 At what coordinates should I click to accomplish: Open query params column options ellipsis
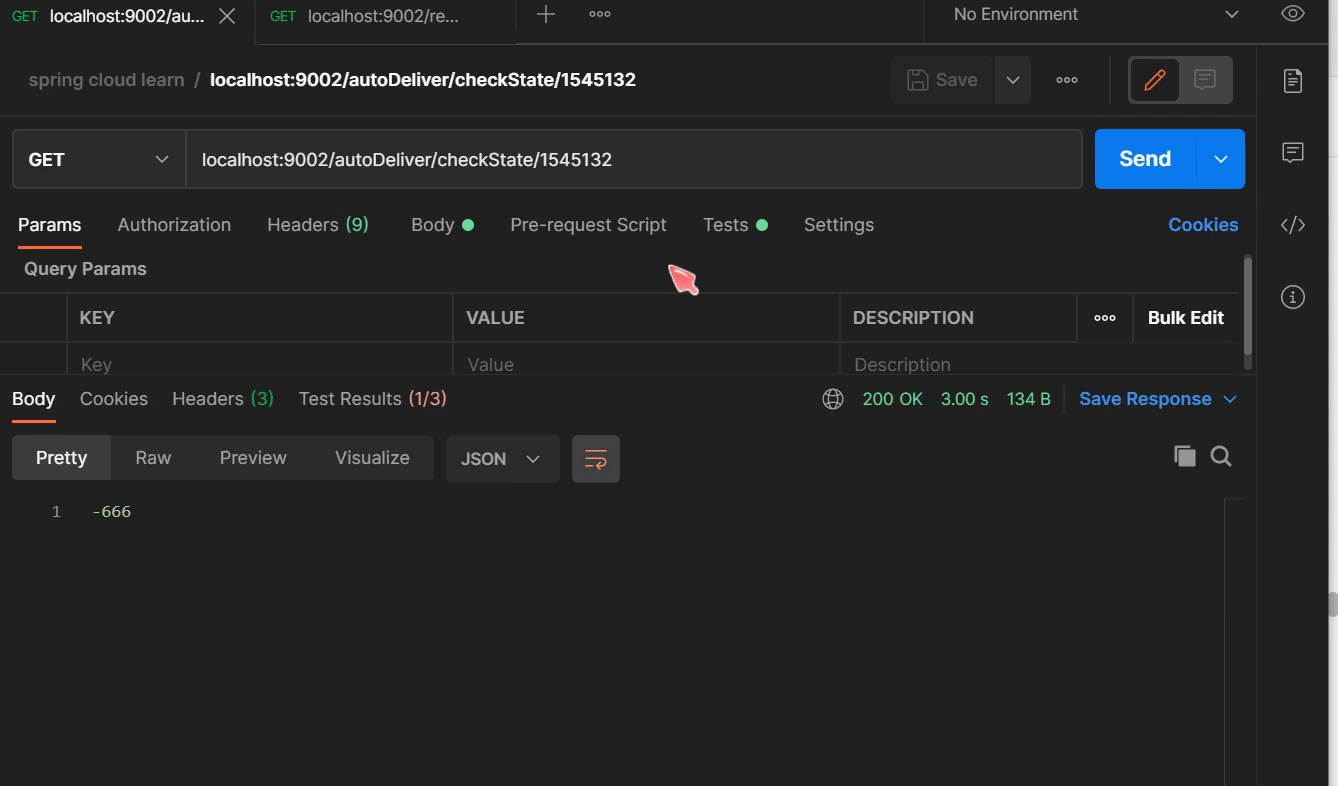(1105, 318)
